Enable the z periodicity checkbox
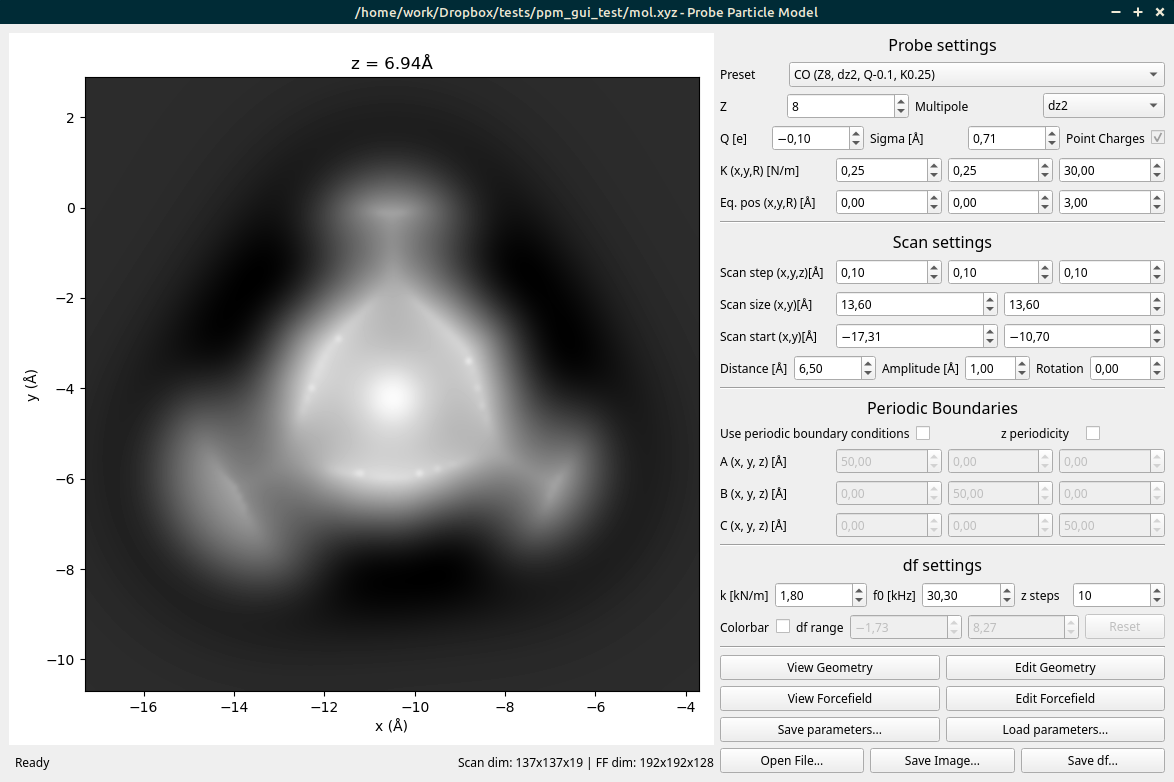The height and width of the screenshot is (782, 1174). click(x=1092, y=433)
